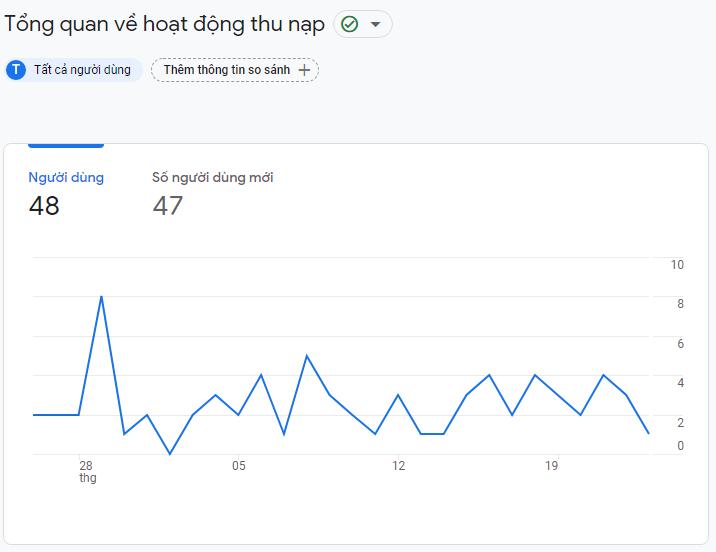
Task: Click the green checkmark status icon
Action: click(x=350, y=24)
